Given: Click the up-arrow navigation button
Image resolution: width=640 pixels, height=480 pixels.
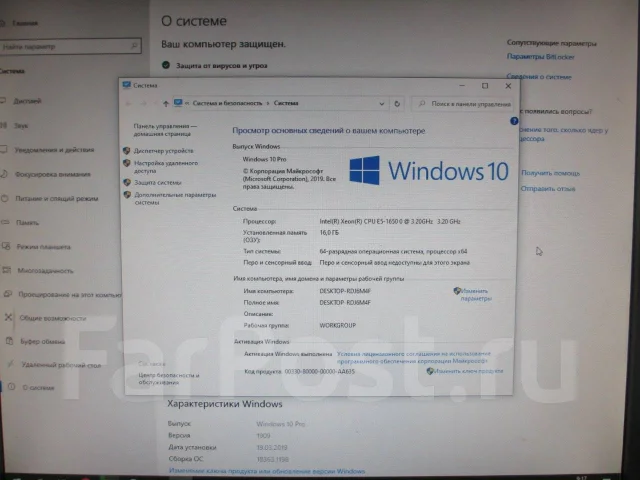Looking at the screenshot, I should (166, 104).
